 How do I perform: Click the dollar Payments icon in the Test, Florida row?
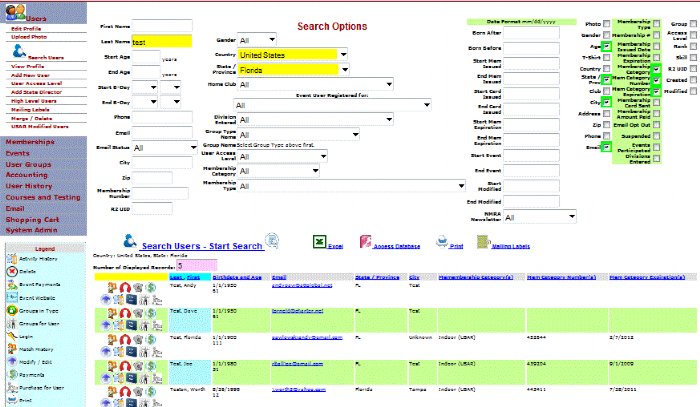pyautogui.click(x=151, y=340)
